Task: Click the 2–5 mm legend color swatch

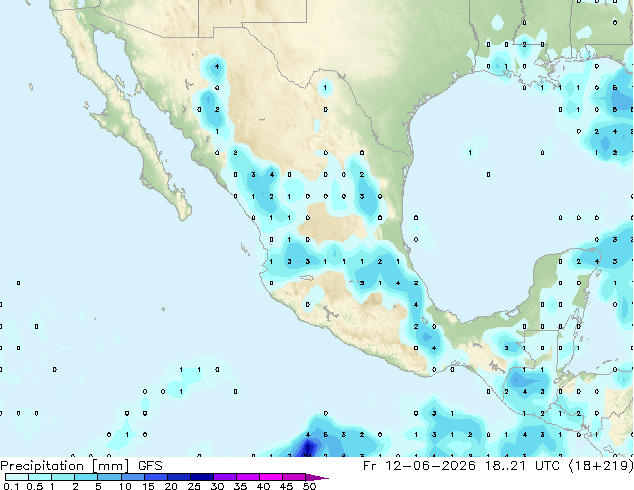Action: [x=86, y=477]
